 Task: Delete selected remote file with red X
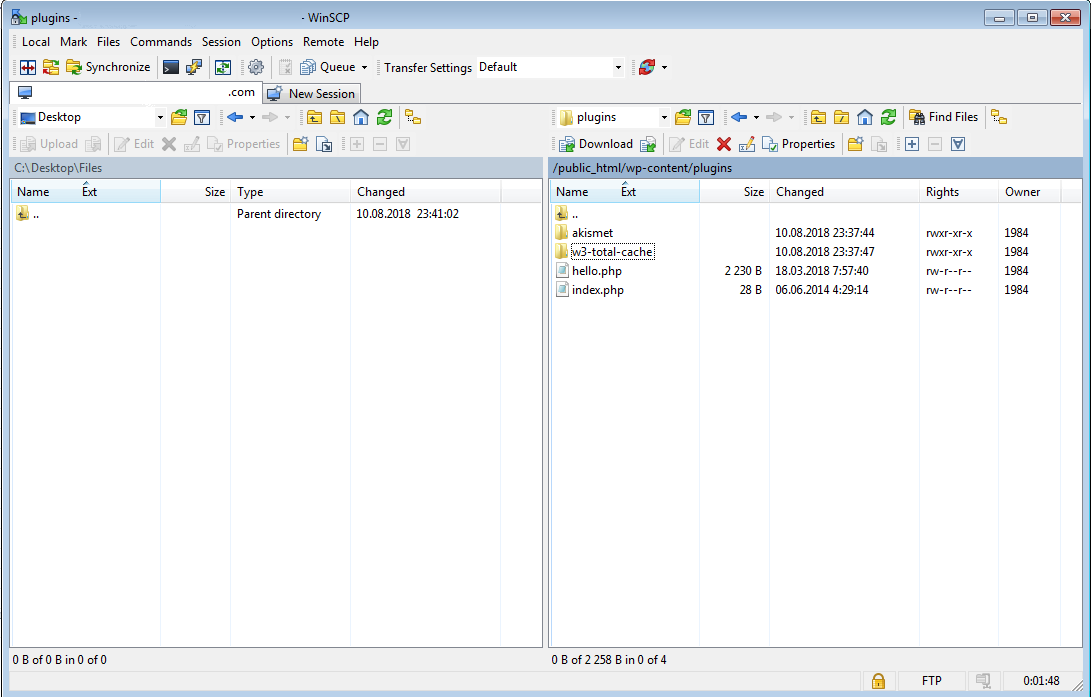point(724,144)
